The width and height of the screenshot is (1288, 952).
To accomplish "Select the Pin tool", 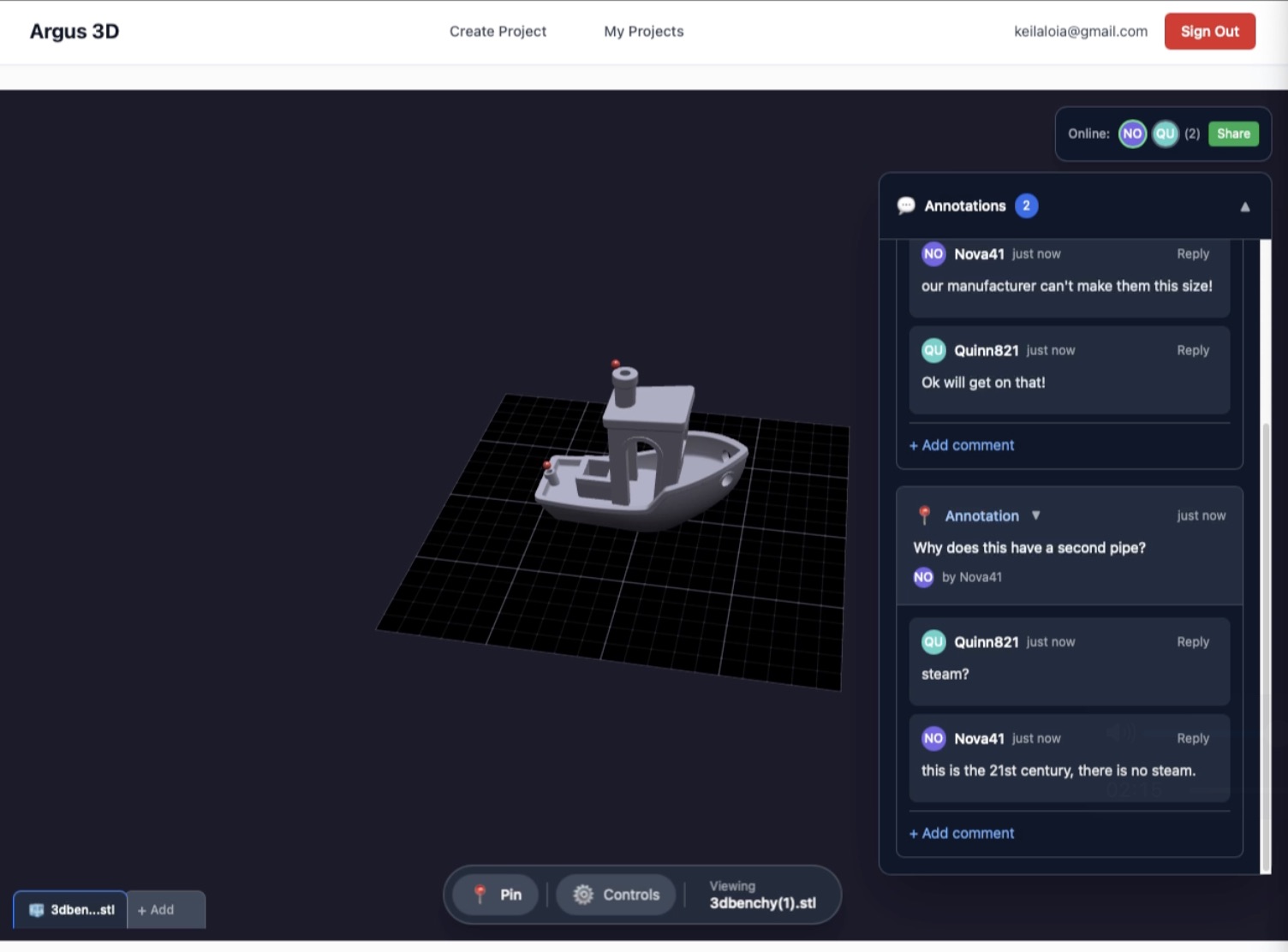I will pos(495,895).
